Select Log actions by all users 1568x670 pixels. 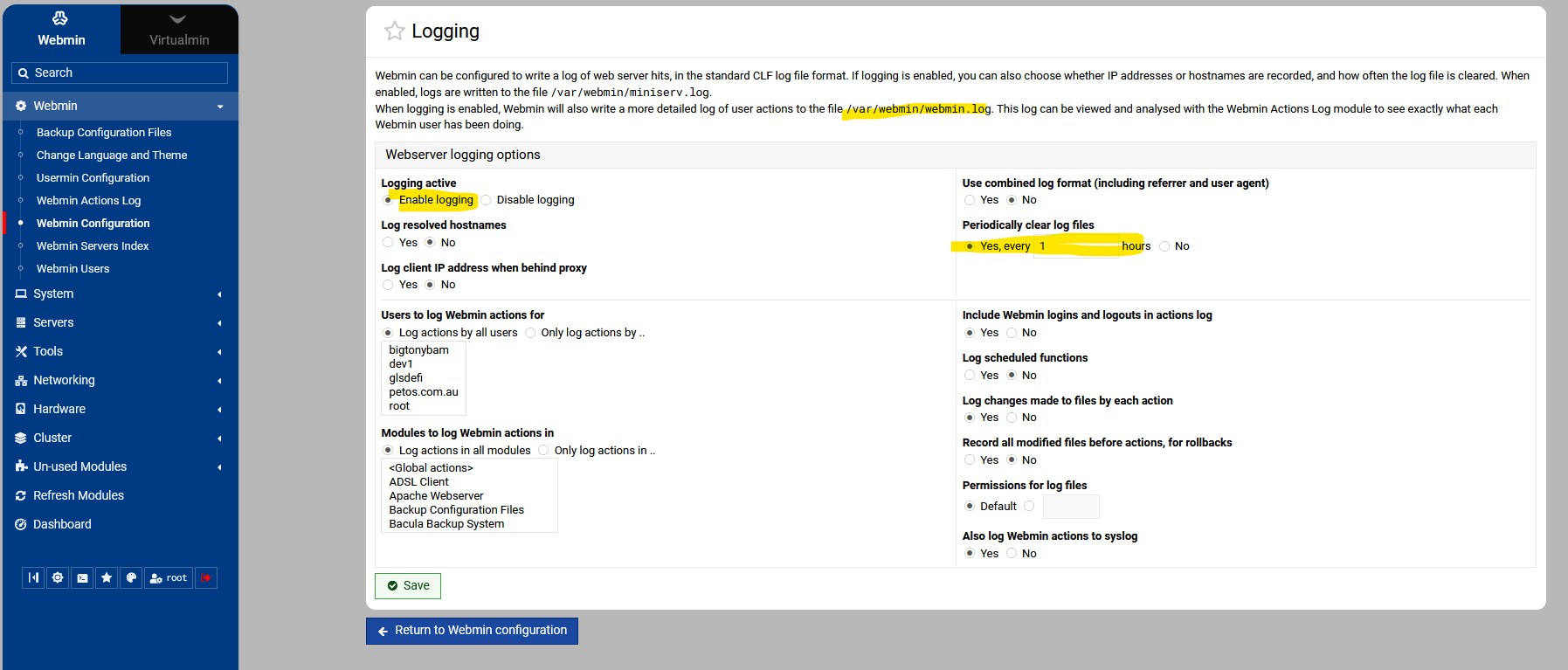(388, 333)
